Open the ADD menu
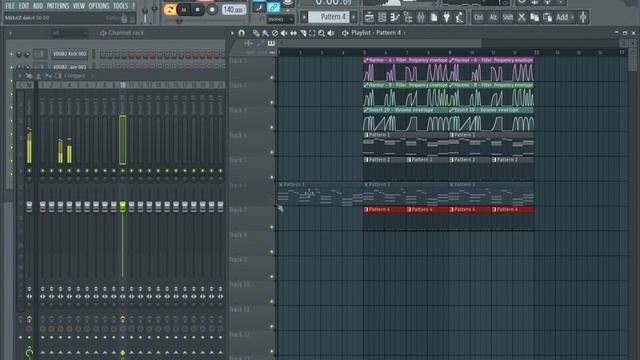640x360 pixels. pyautogui.click(x=38, y=6)
